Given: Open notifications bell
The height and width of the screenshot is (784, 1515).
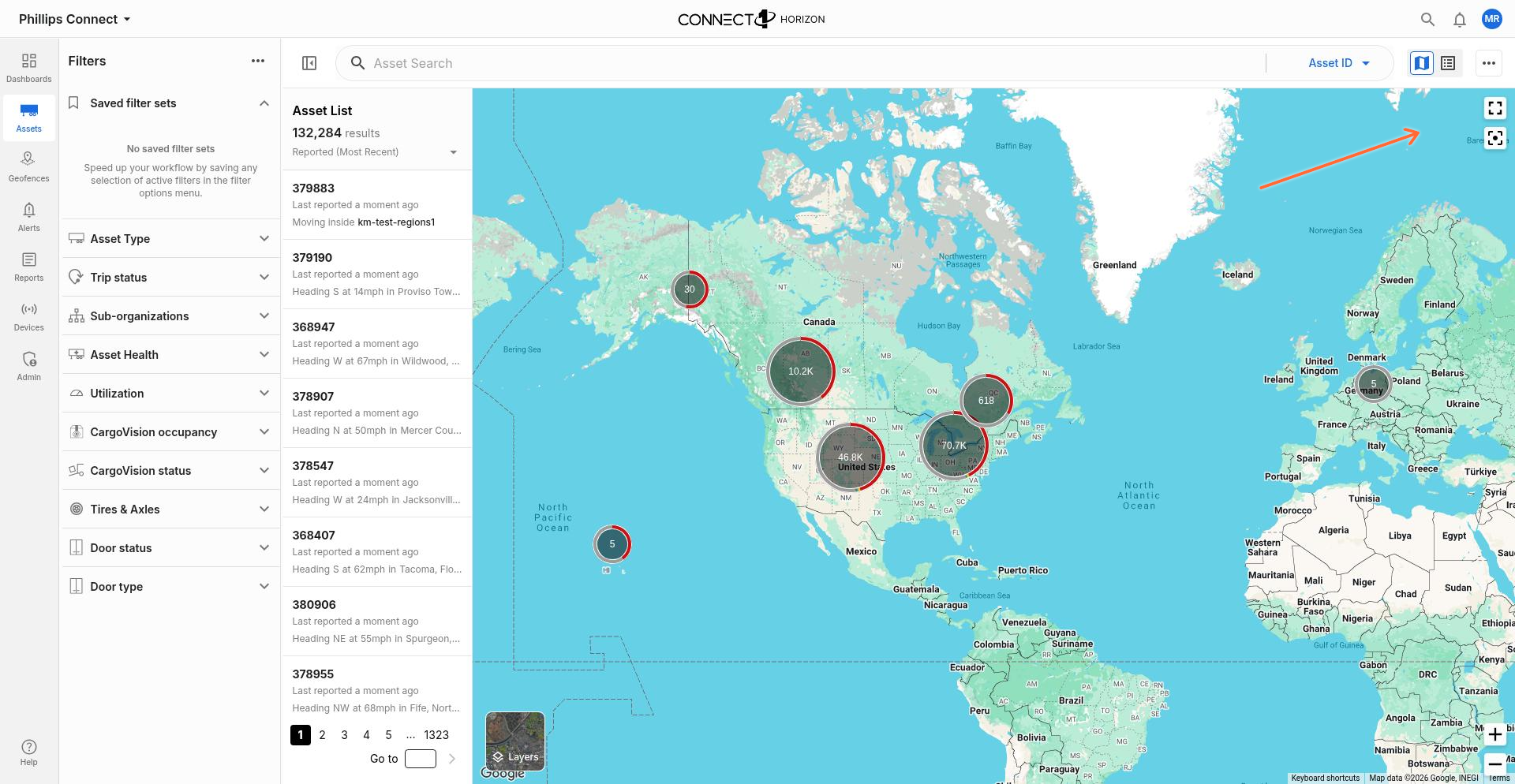Looking at the screenshot, I should [1460, 19].
